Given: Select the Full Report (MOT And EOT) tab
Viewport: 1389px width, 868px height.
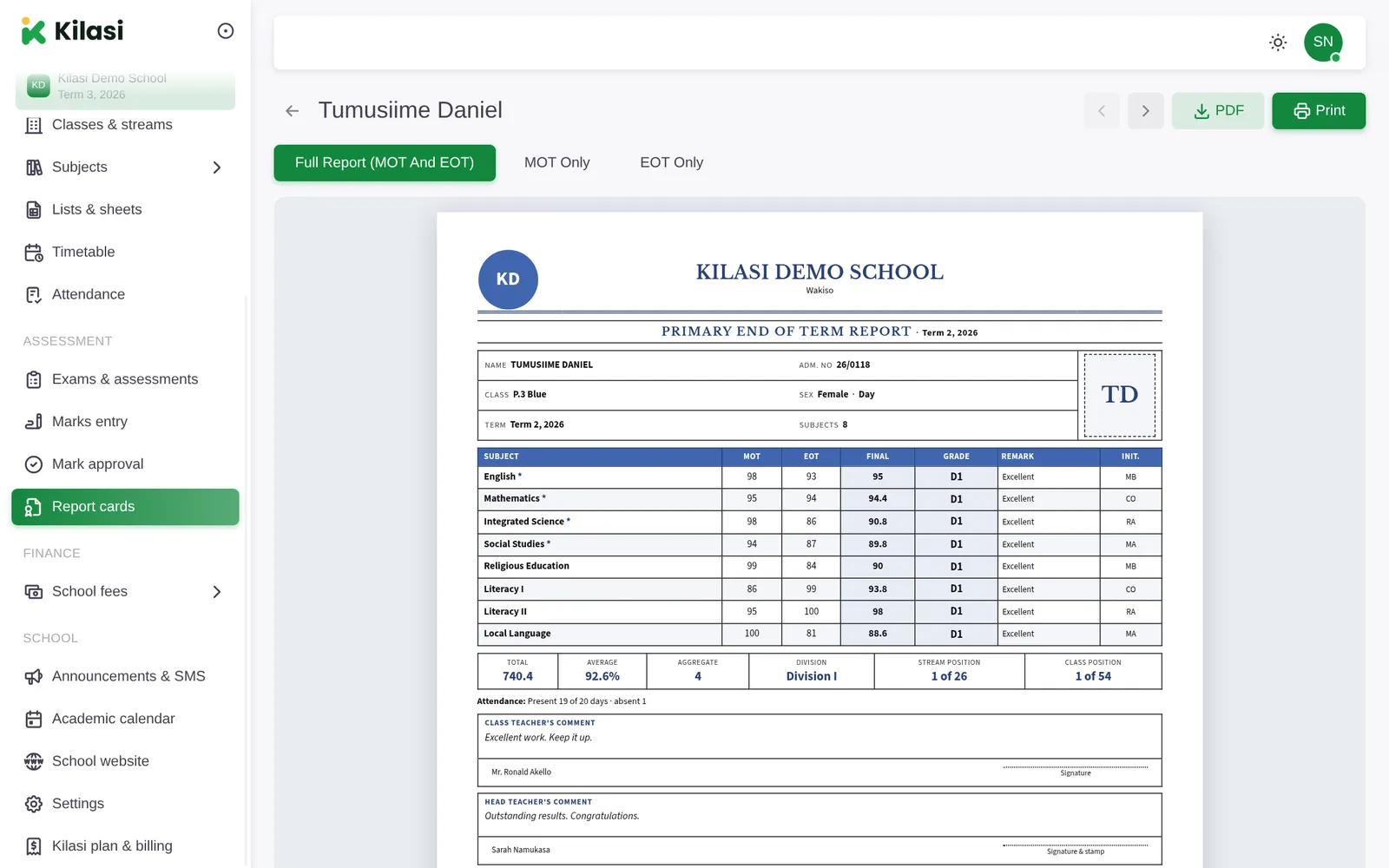Looking at the screenshot, I should tap(385, 163).
